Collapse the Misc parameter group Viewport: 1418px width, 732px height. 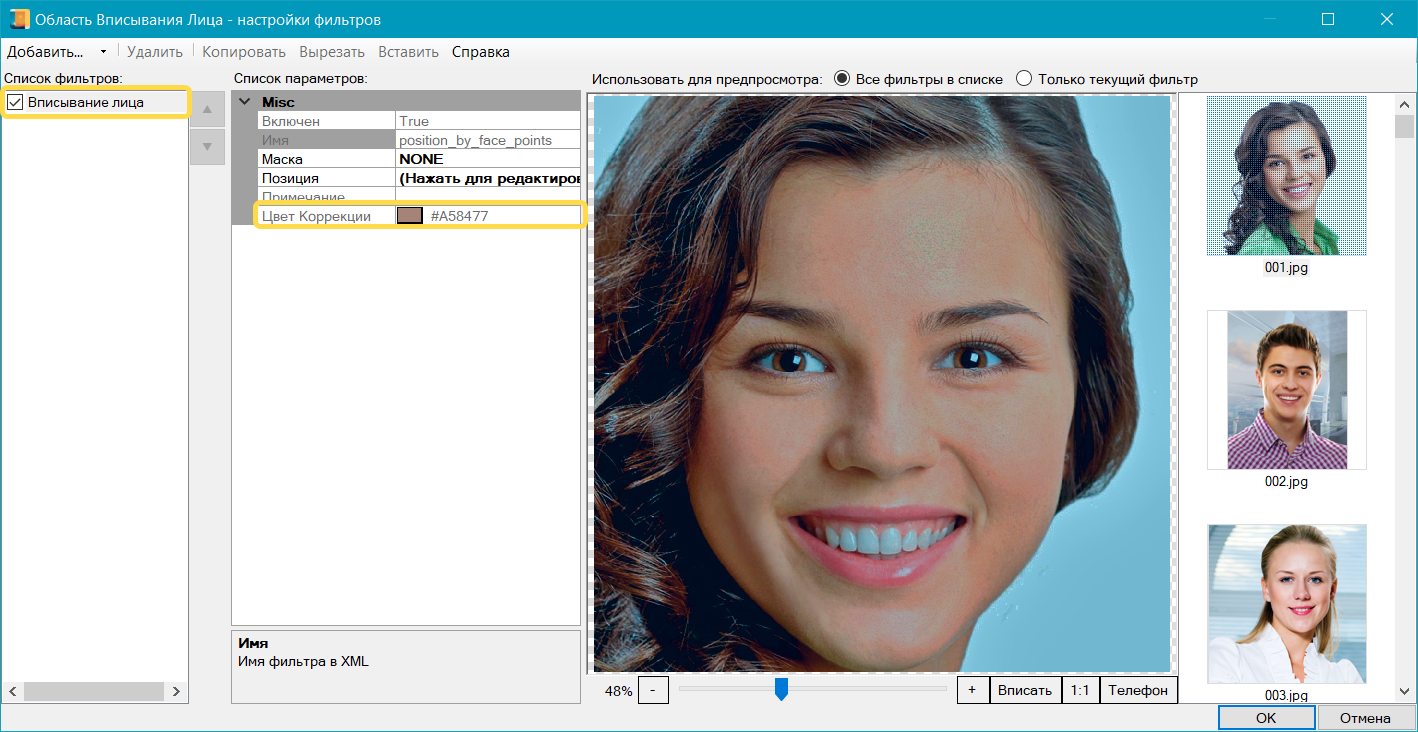(245, 102)
